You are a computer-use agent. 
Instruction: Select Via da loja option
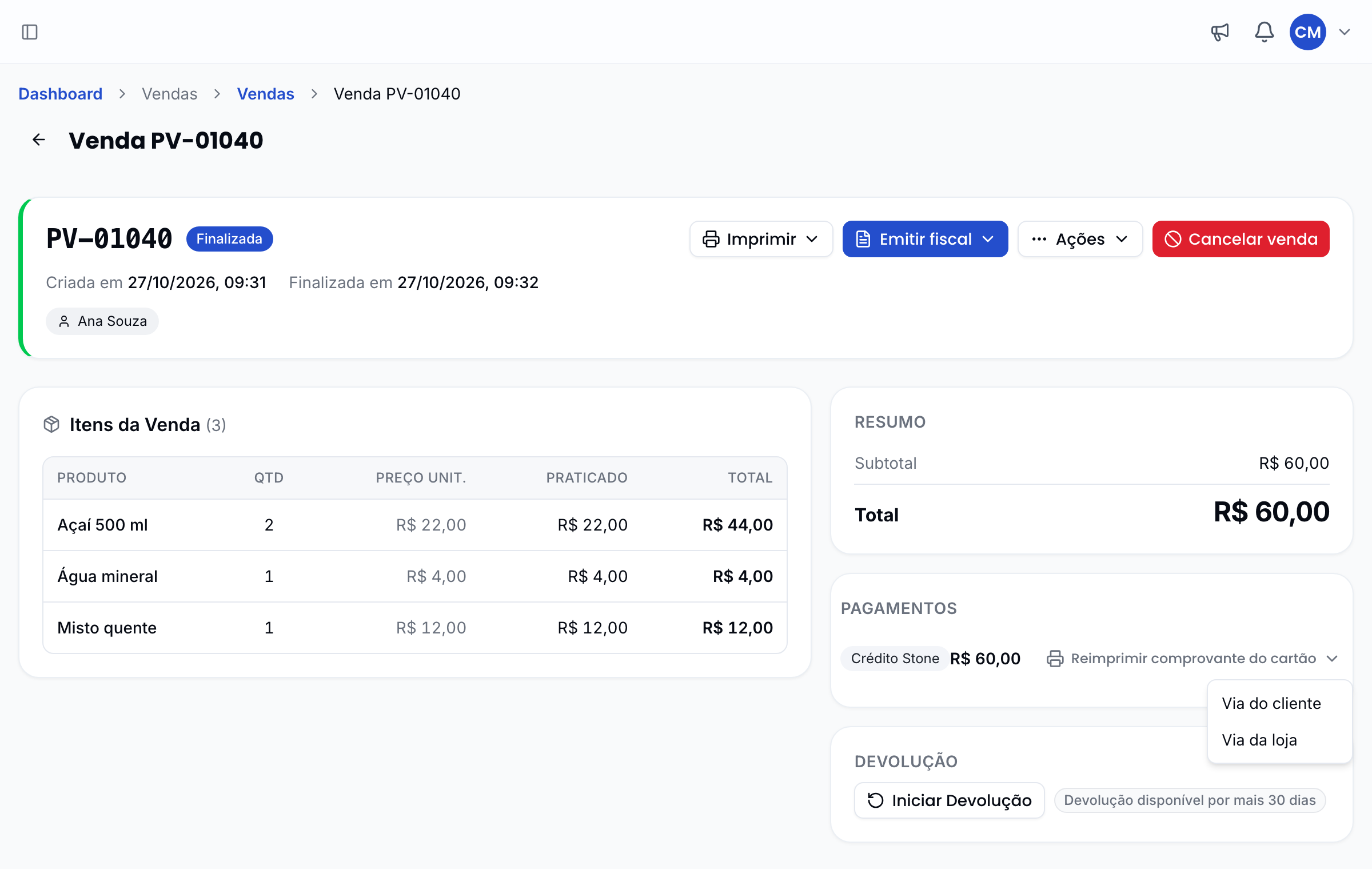(x=1279, y=740)
